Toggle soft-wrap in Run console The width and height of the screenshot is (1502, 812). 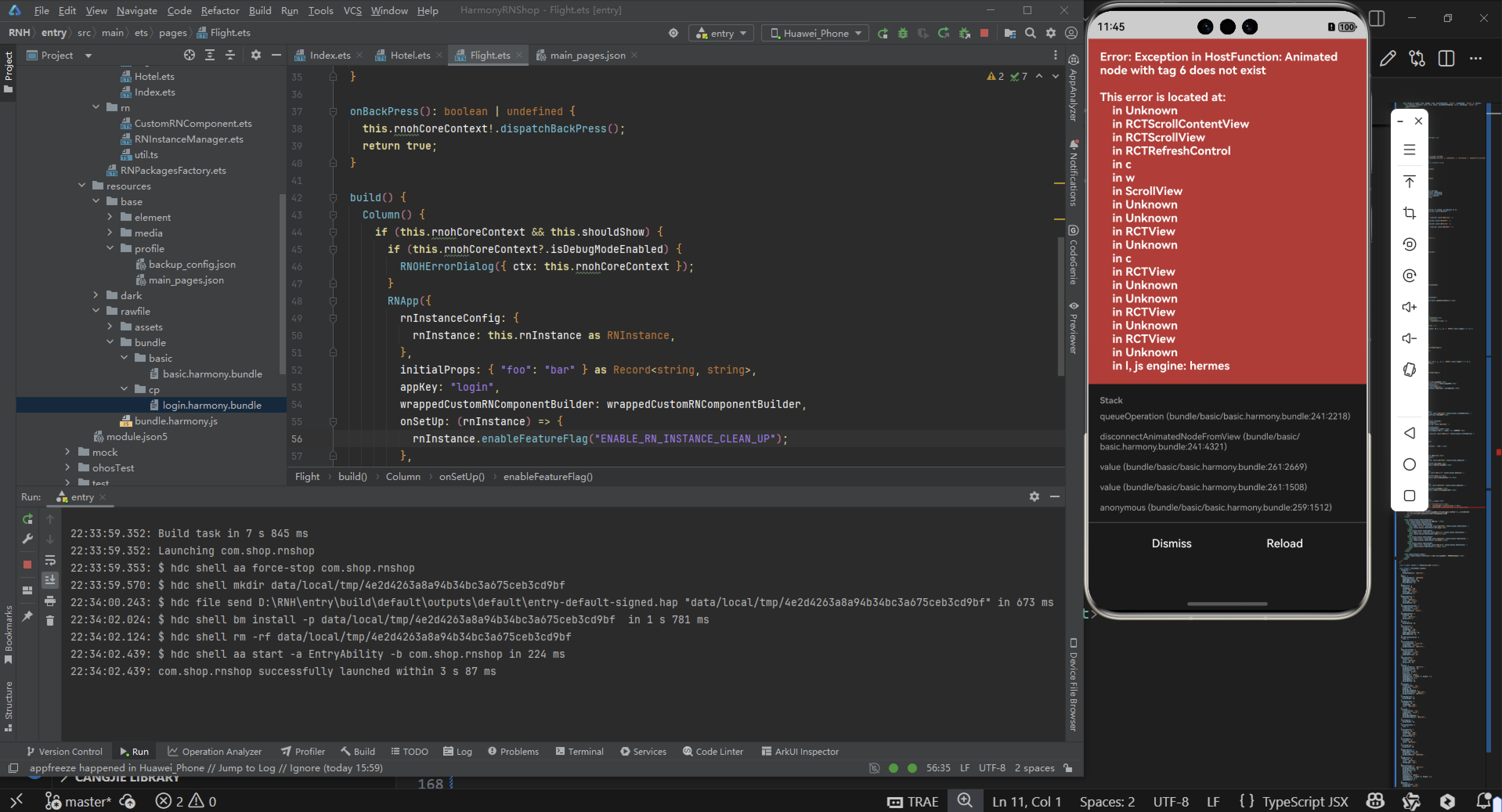(50, 560)
